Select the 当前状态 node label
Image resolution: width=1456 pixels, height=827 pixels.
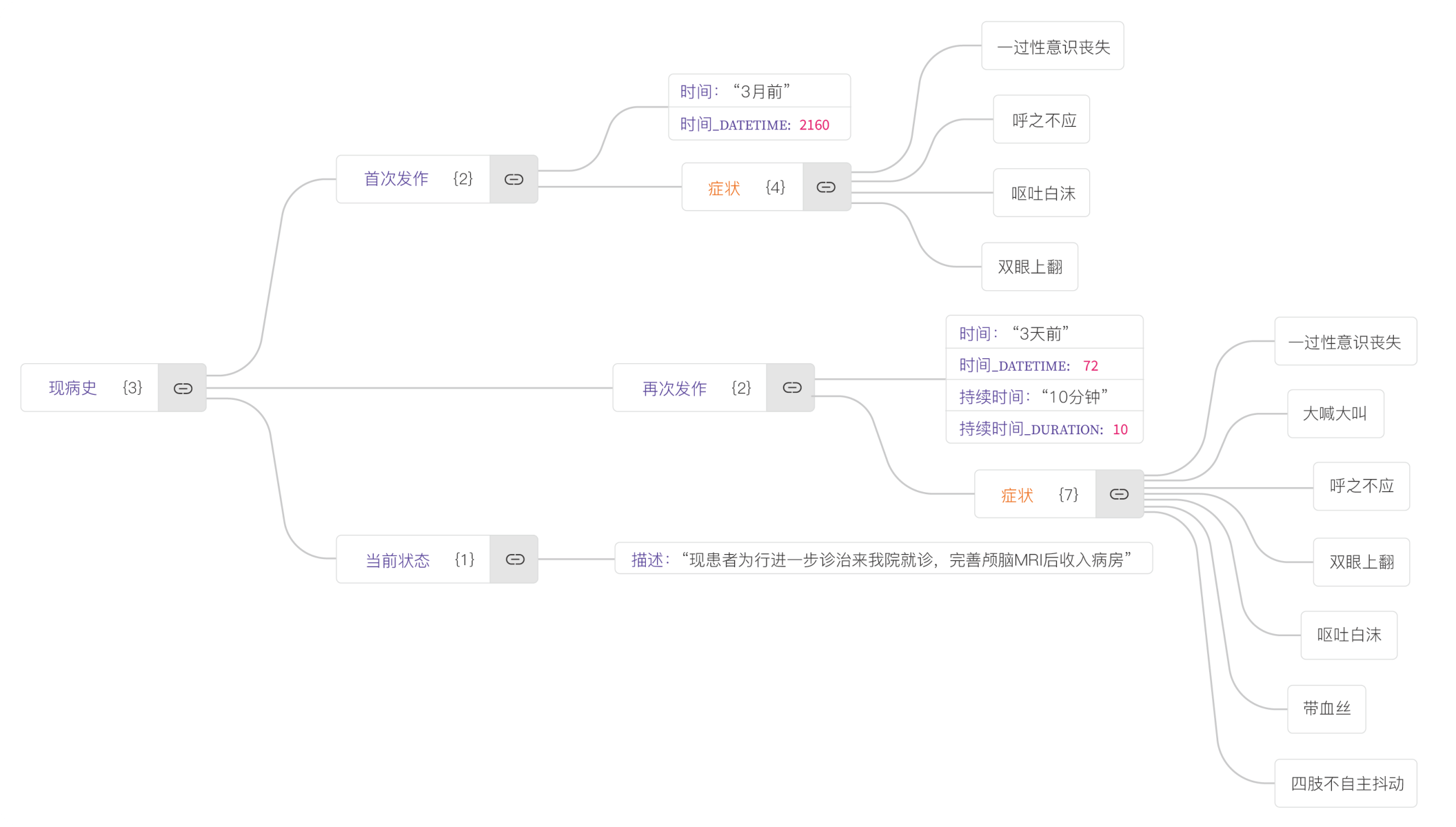[397, 559]
